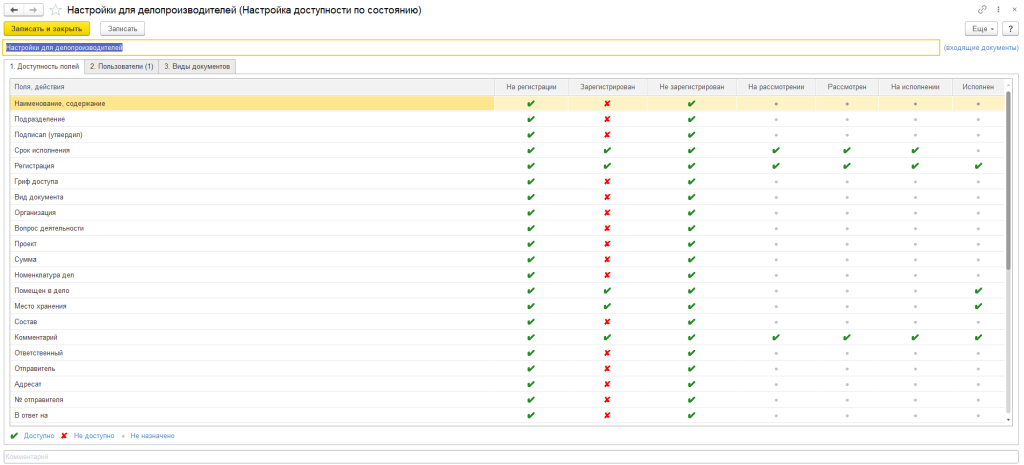Open the 3. Виды документов tab

click(197, 66)
